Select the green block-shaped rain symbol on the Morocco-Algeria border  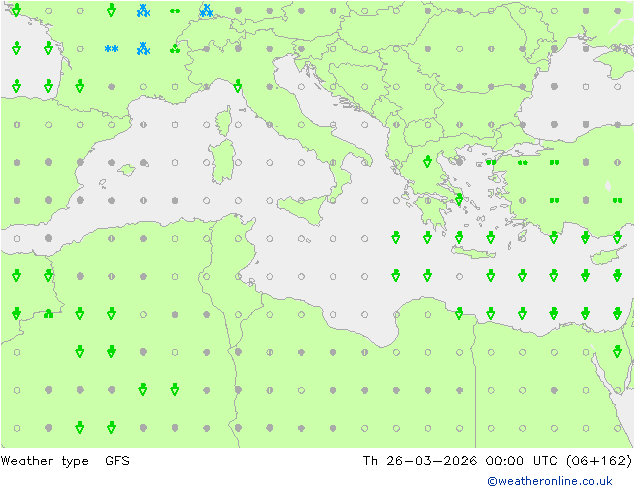(x=49, y=314)
